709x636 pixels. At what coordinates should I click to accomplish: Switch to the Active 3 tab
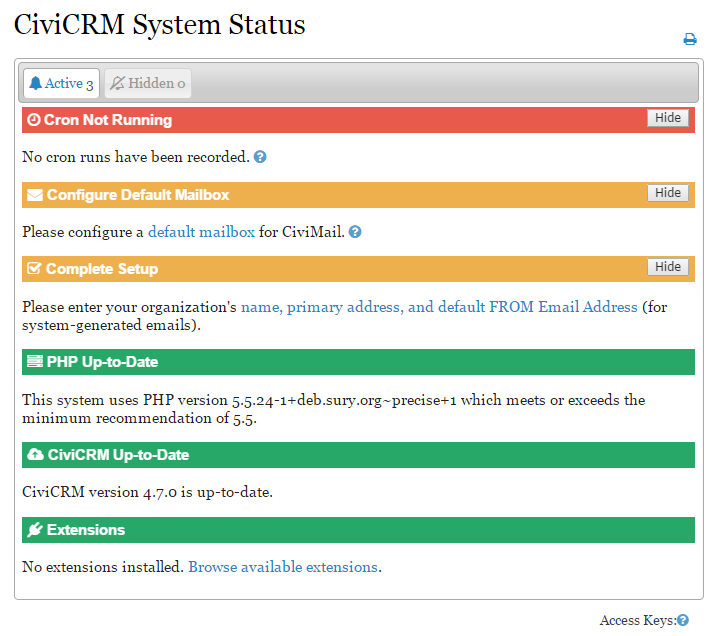[x=60, y=84]
